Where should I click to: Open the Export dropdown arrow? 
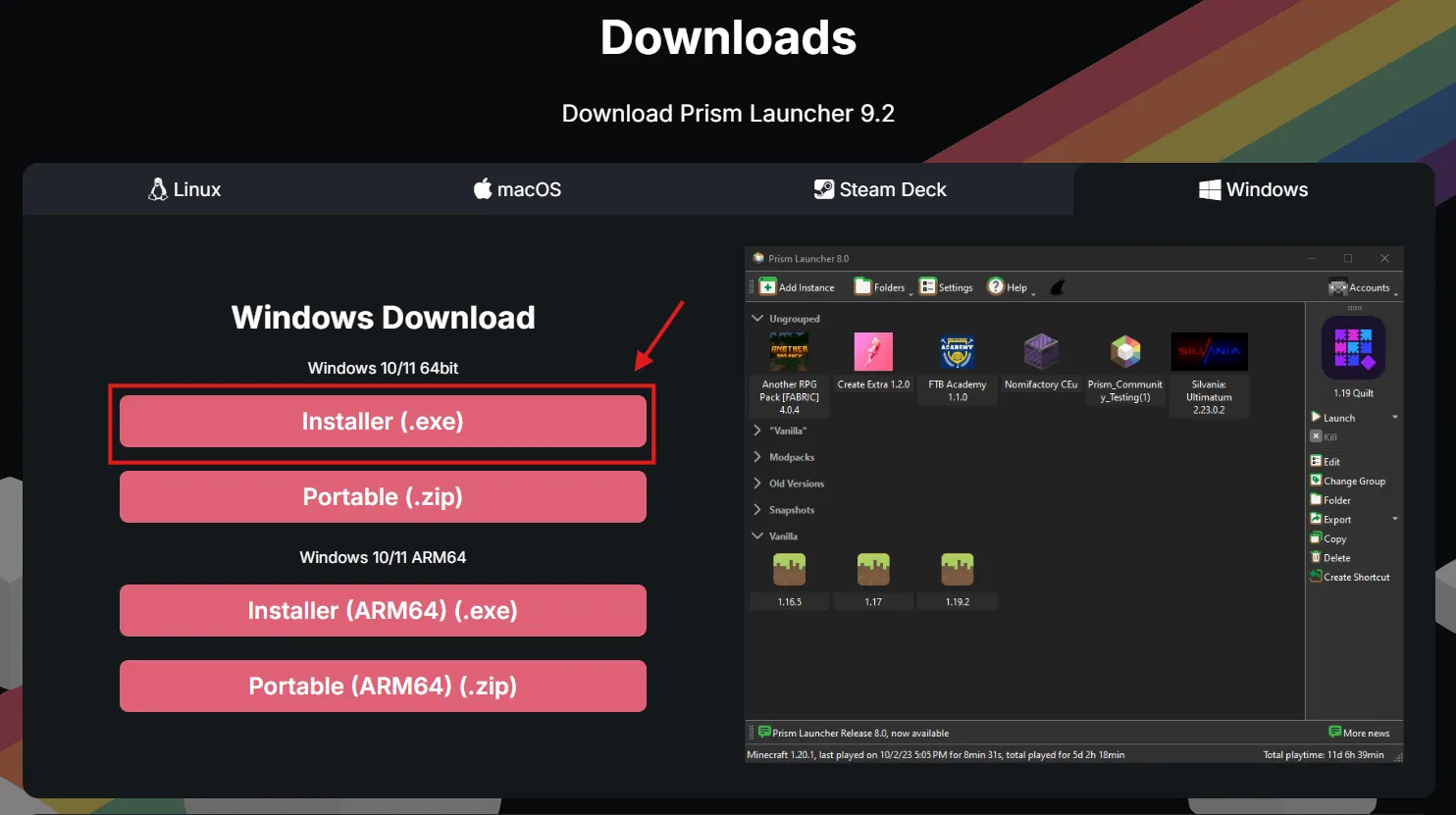1395,519
